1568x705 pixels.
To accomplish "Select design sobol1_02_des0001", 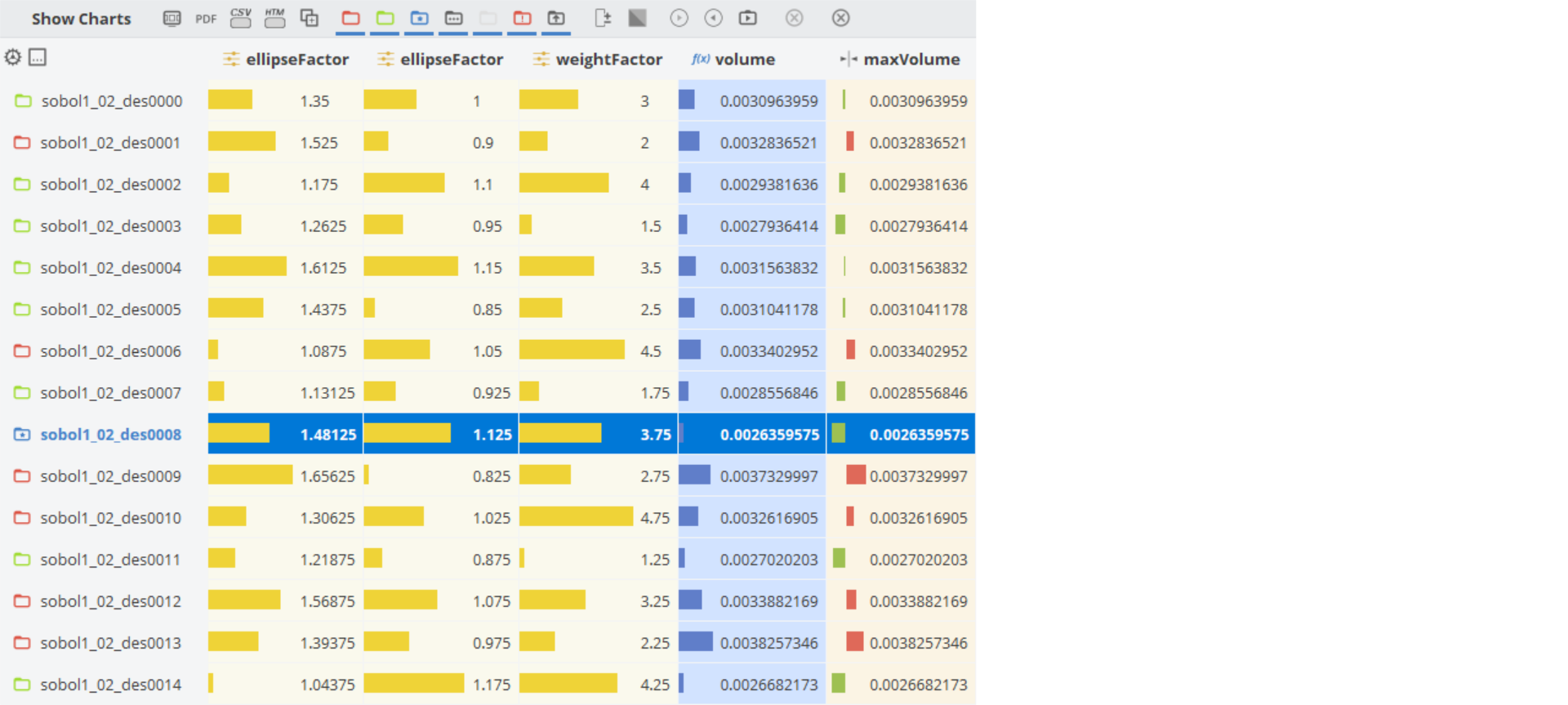I will pos(111,143).
